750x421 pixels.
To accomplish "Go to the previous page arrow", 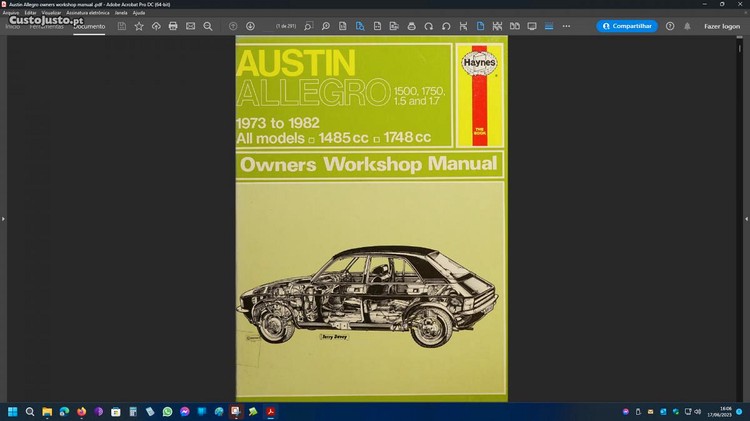I will coord(233,26).
